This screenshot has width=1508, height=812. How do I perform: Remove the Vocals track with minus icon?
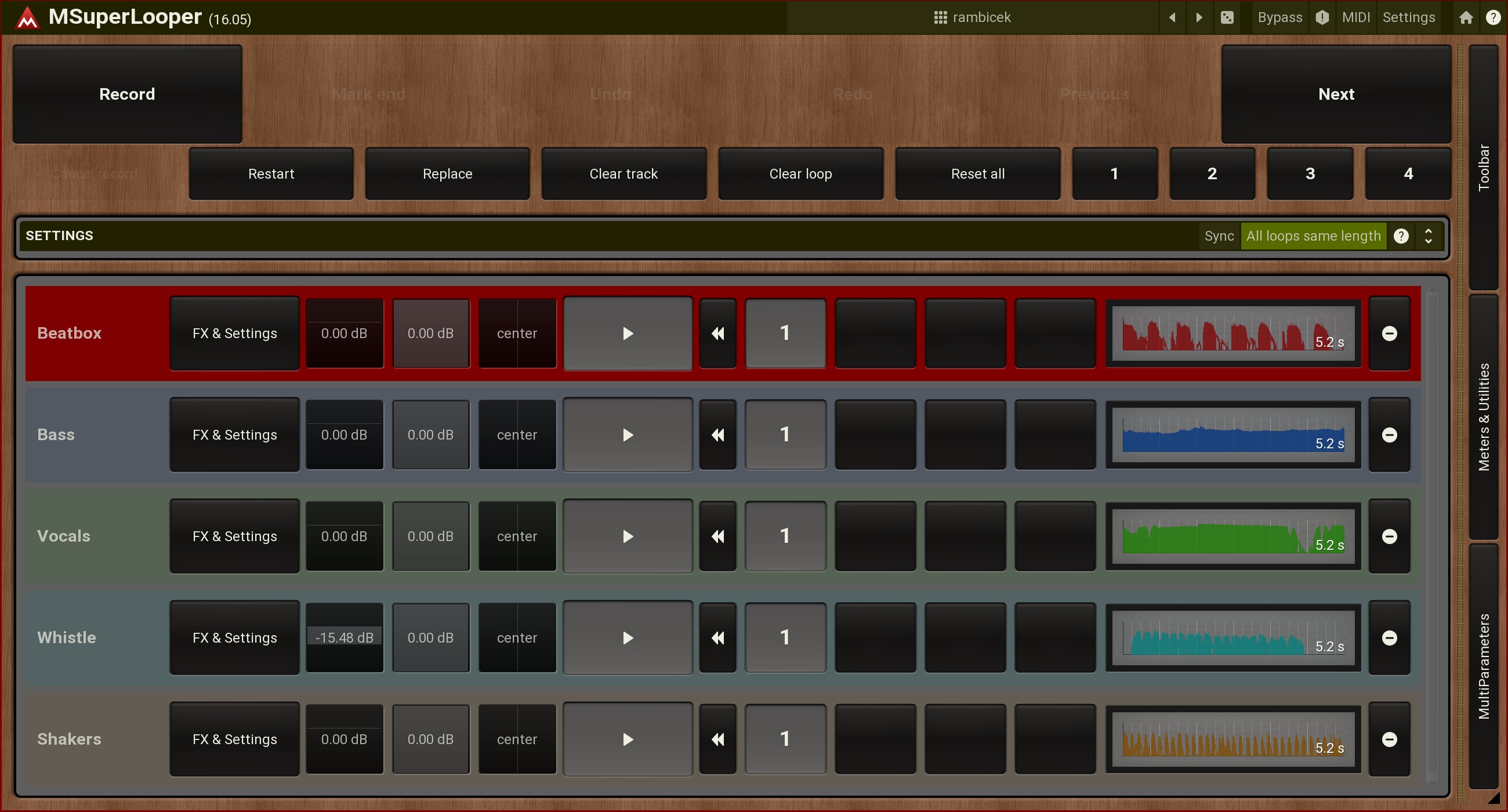1389,536
